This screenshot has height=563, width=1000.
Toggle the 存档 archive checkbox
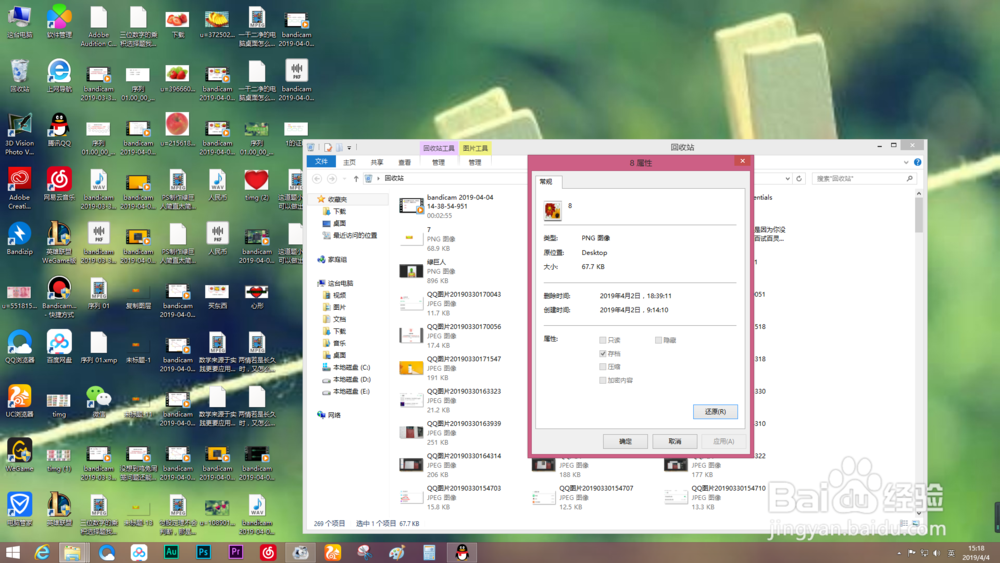point(603,353)
